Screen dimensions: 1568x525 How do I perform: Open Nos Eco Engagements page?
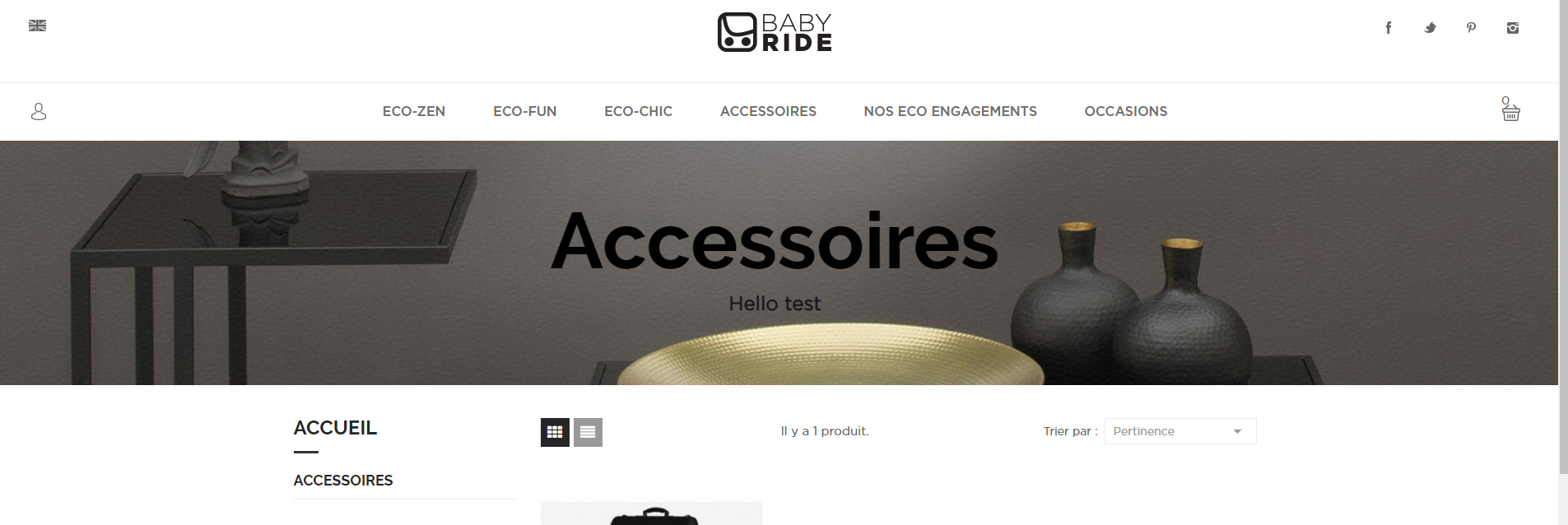pos(951,111)
